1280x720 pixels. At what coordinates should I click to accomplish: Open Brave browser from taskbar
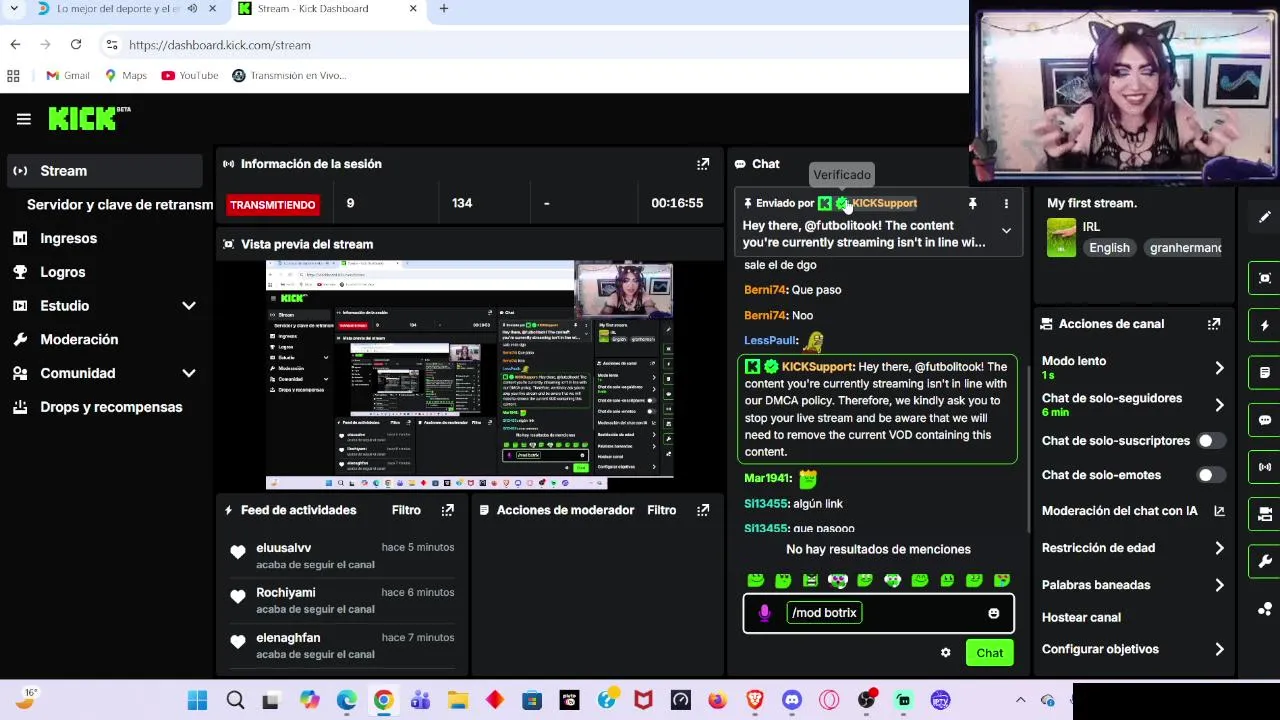[x=755, y=700]
